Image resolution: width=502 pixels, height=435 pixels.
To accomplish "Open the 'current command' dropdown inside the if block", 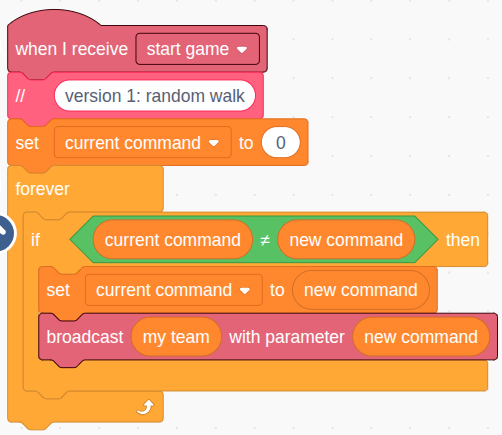I will point(174,290).
